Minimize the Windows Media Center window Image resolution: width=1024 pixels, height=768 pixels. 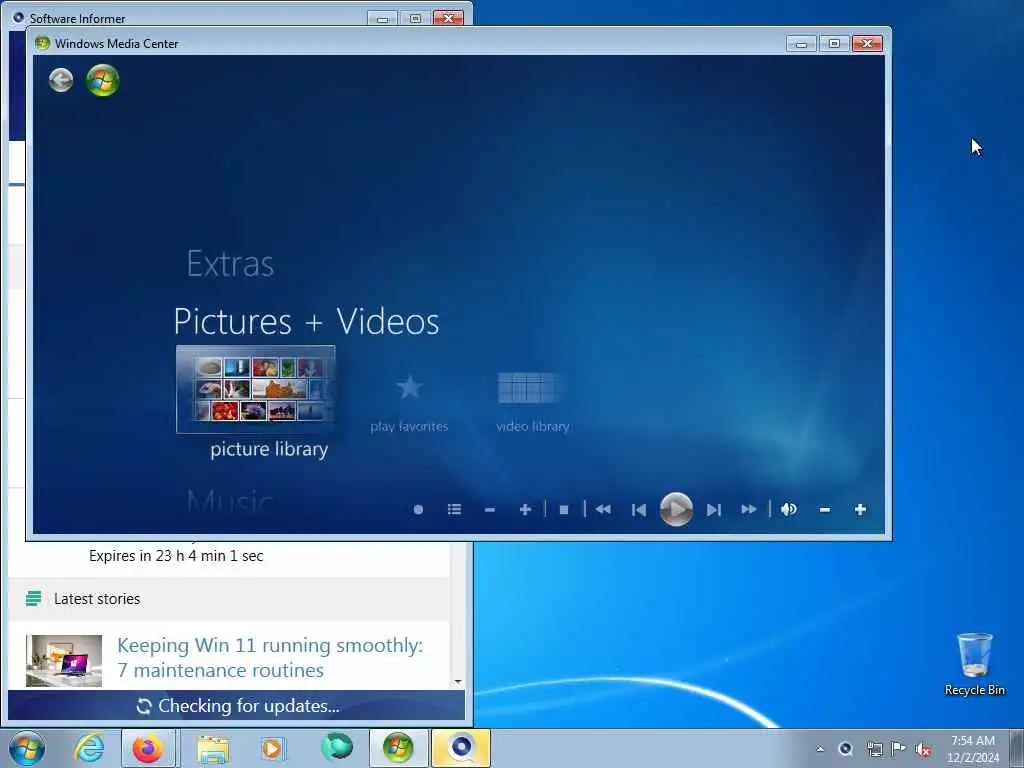[x=801, y=44]
